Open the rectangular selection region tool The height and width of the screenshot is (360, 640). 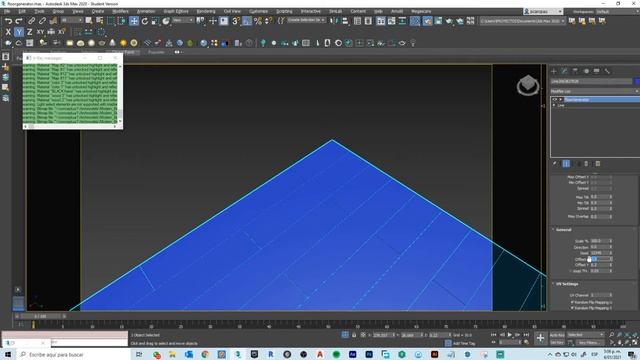tap(111, 21)
